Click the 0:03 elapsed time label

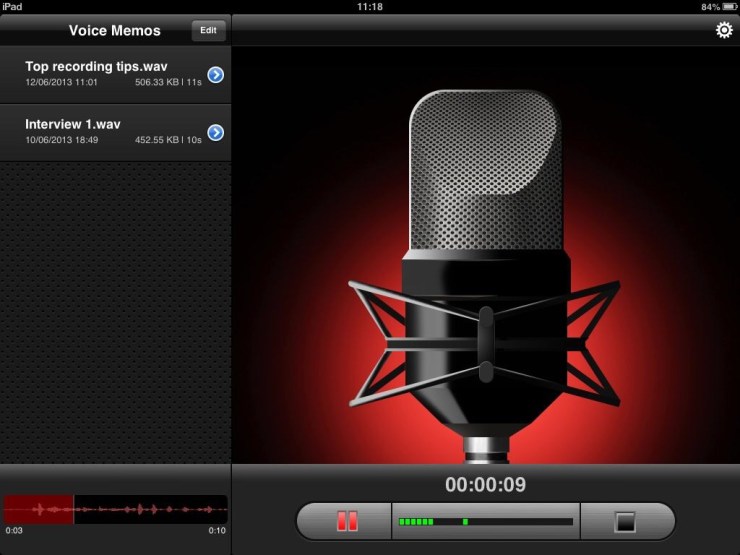coord(14,531)
